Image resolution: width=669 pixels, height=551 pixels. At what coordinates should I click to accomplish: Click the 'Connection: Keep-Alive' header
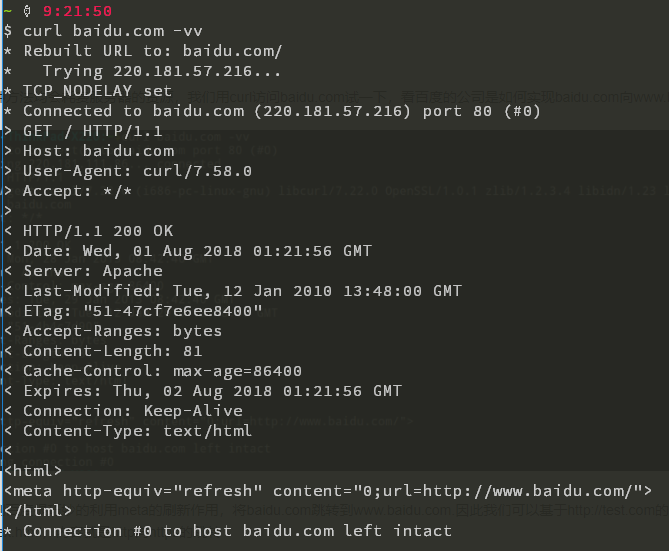(133, 411)
